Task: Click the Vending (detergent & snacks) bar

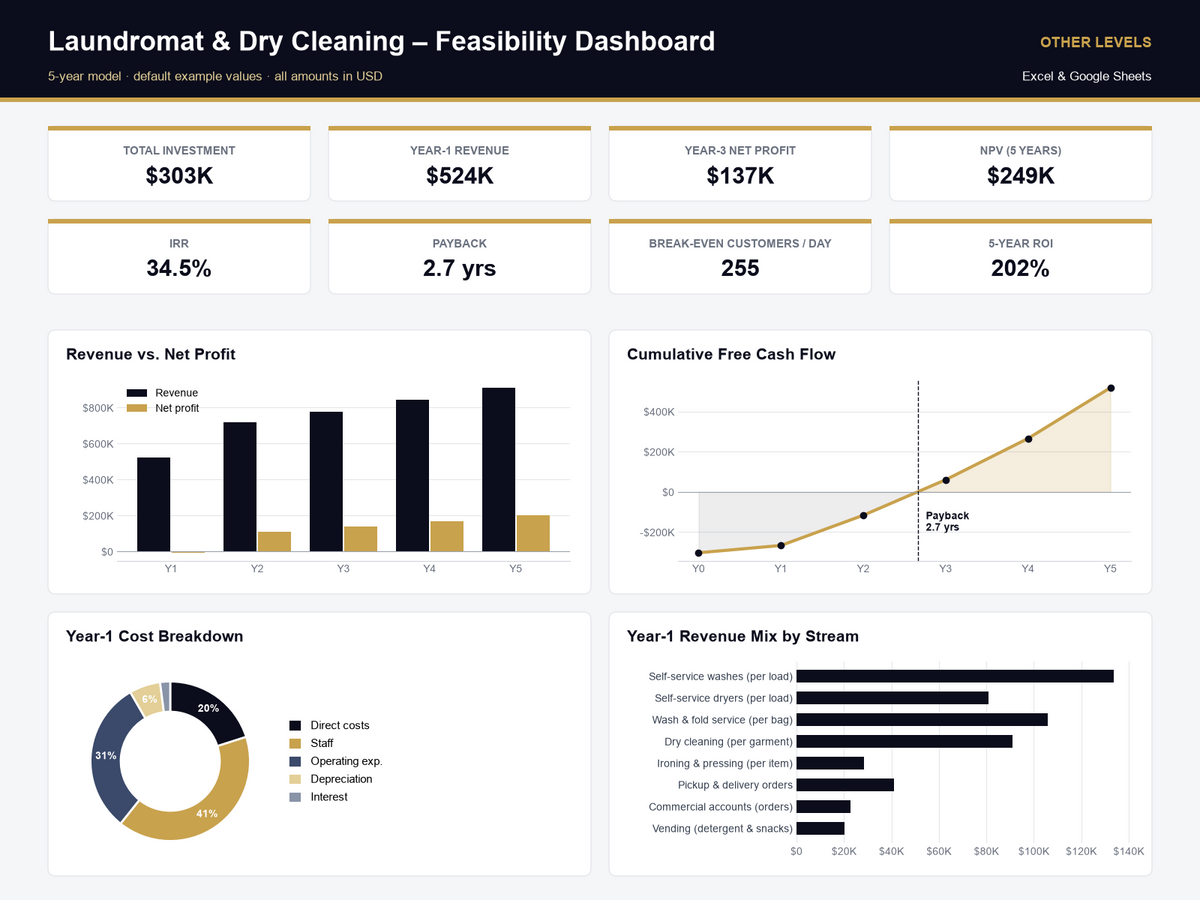Action: [x=821, y=828]
